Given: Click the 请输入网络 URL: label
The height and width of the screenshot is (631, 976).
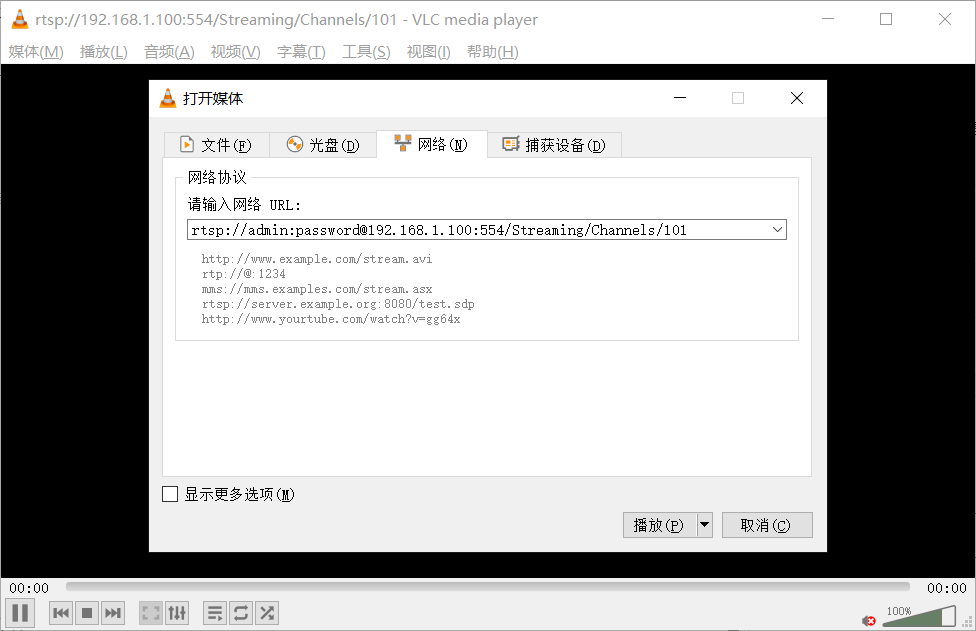Looking at the screenshot, I should point(244,205).
